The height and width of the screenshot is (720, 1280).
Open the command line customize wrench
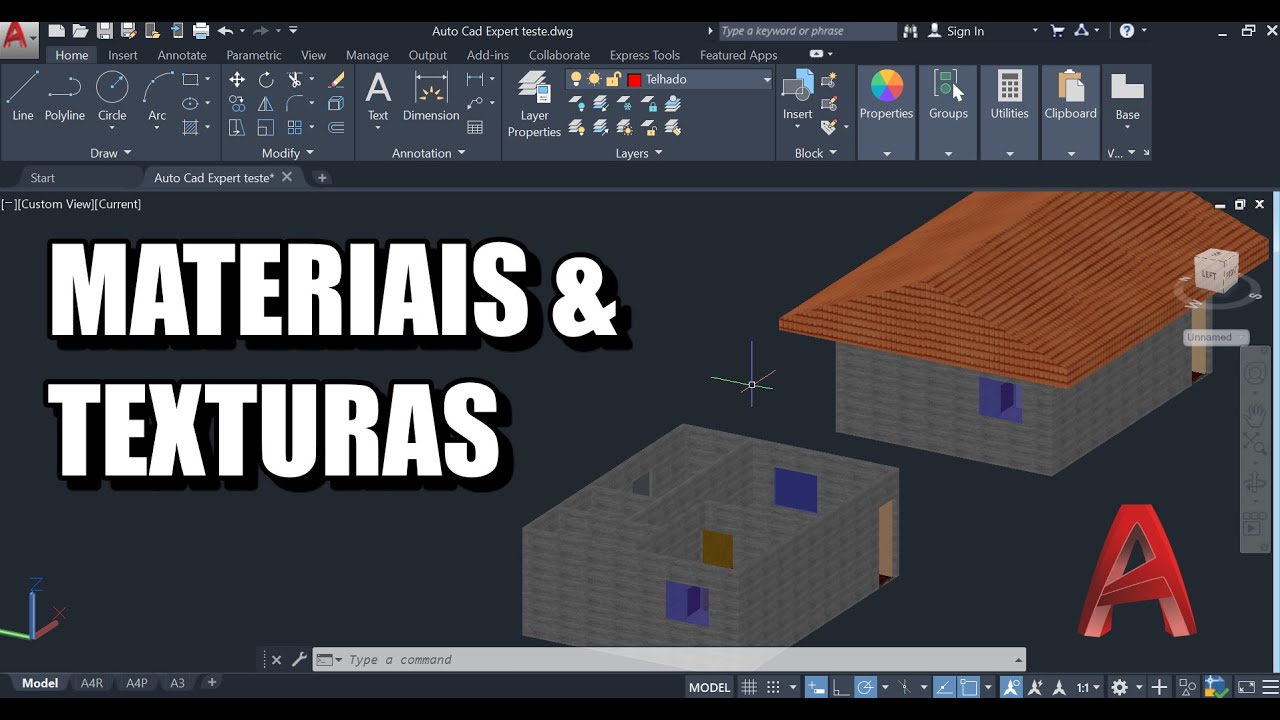tap(299, 660)
